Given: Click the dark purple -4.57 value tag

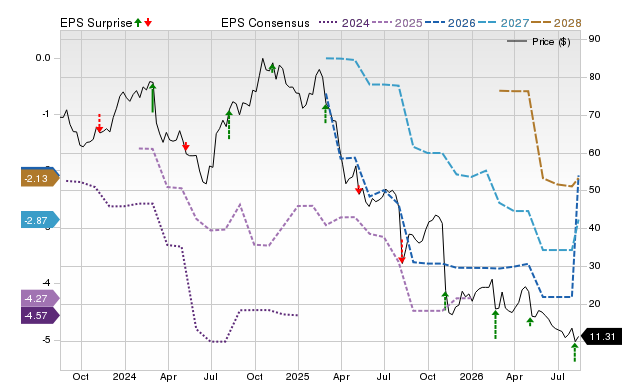Looking at the screenshot, I should click(x=40, y=315).
